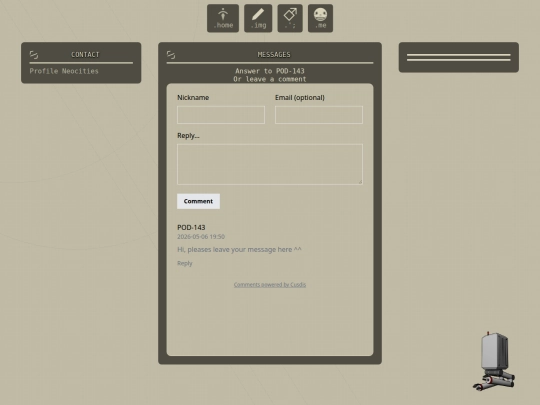The height and width of the screenshot is (405, 540).
Task: Click inside the Reply text area
Action: (x=270, y=164)
